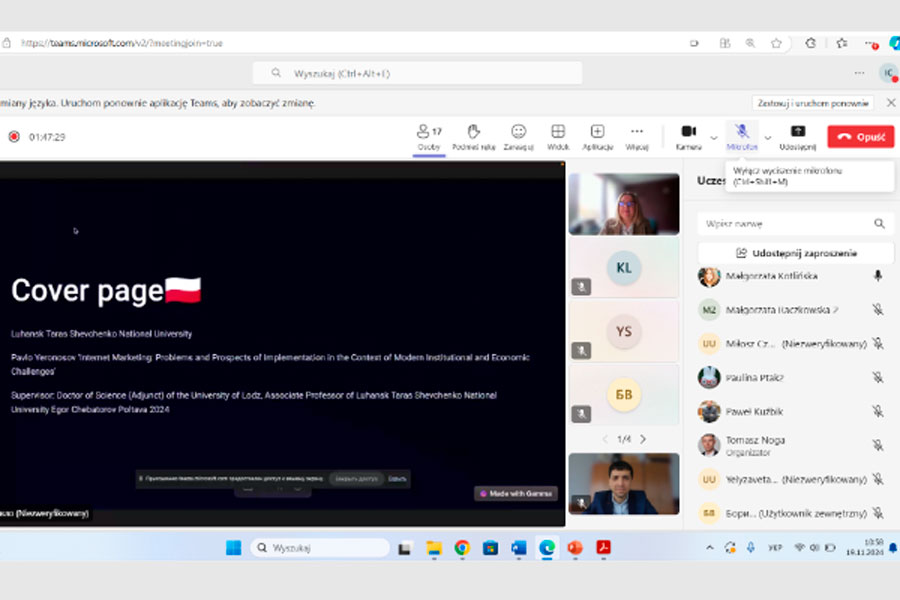The image size is (900, 600).
Task: Click the search magnifier in participant box
Action: point(879,224)
